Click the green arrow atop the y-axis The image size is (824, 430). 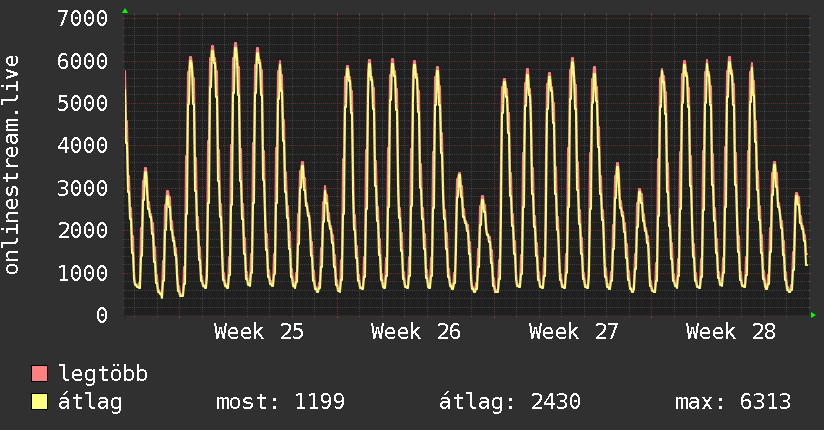pyautogui.click(x=125, y=11)
